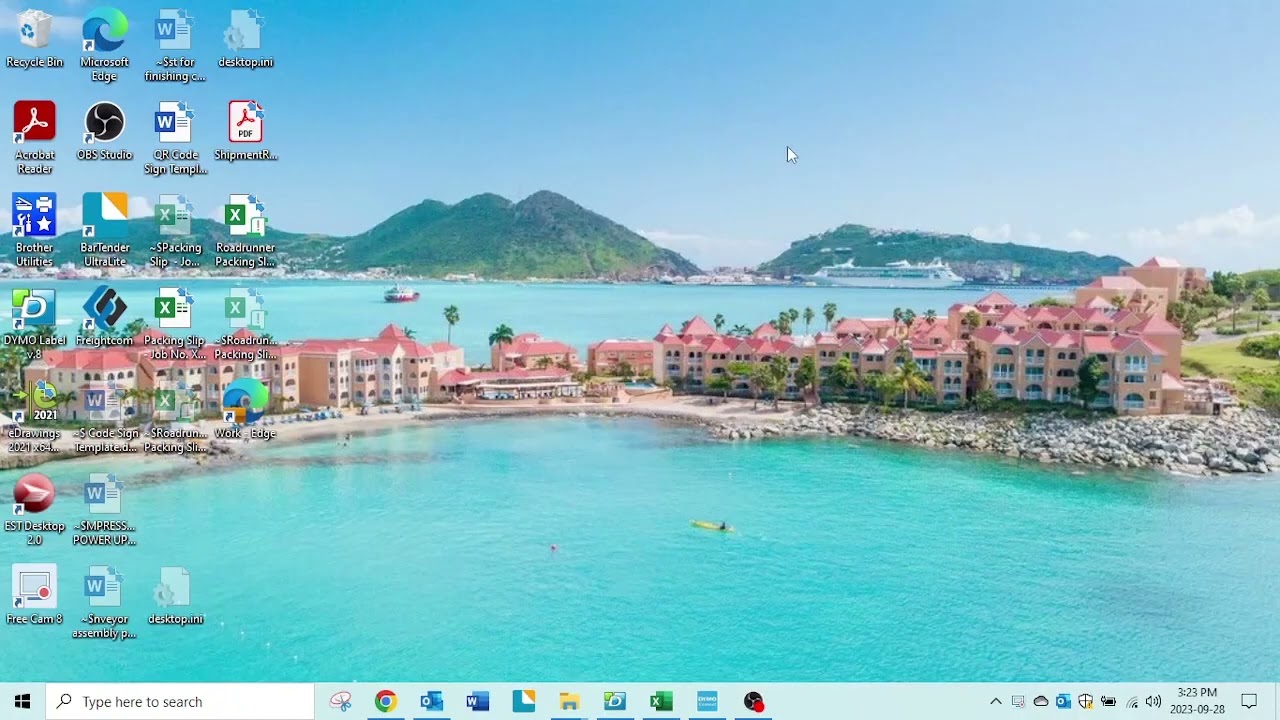Open DYMO Connect from the taskbar
Viewport: 1280px width, 720px height.
[x=707, y=702]
